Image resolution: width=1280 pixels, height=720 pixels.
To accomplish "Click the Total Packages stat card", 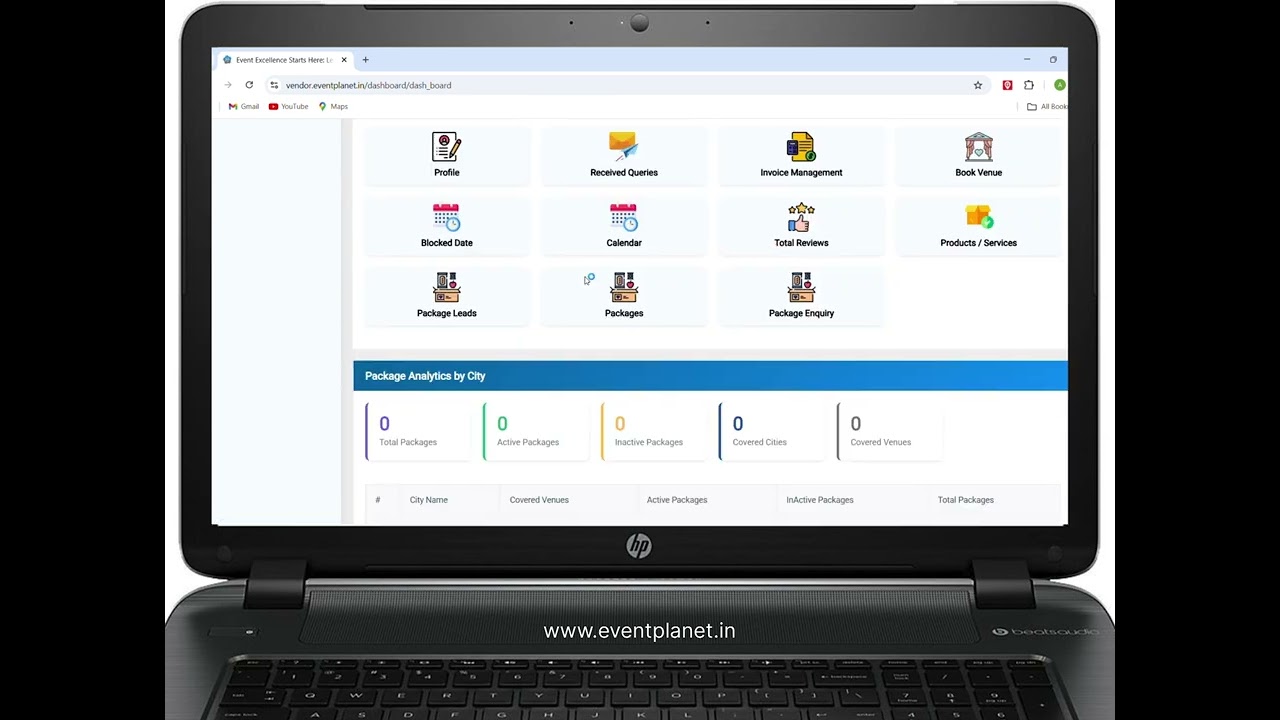I will point(418,432).
